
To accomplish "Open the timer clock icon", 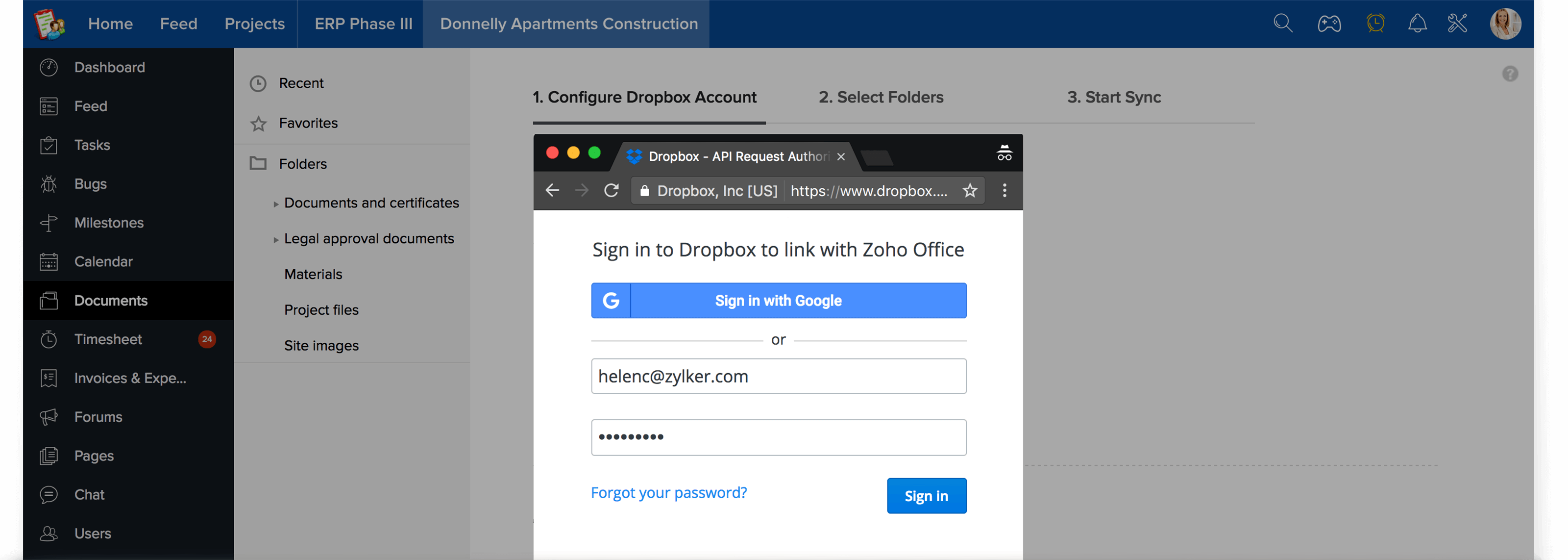I will [x=1375, y=24].
